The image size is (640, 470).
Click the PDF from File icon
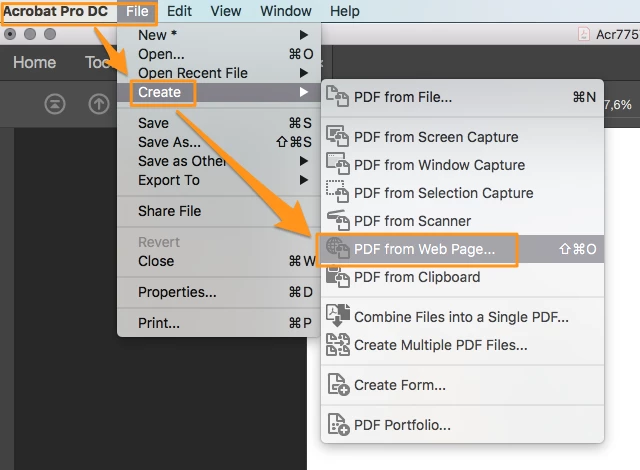pos(337,97)
